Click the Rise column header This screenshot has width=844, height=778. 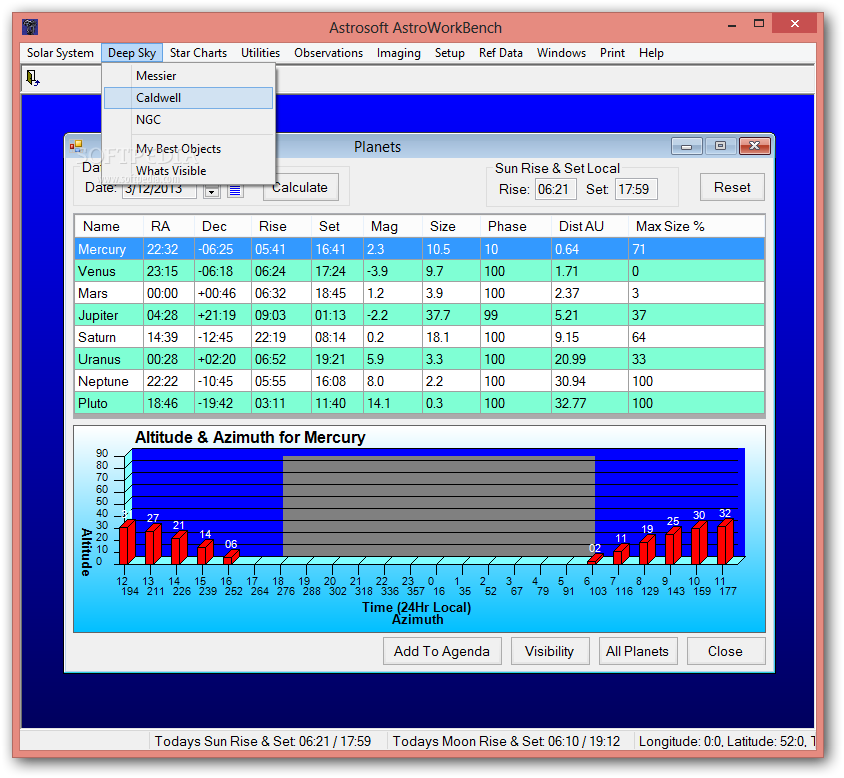(282, 226)
